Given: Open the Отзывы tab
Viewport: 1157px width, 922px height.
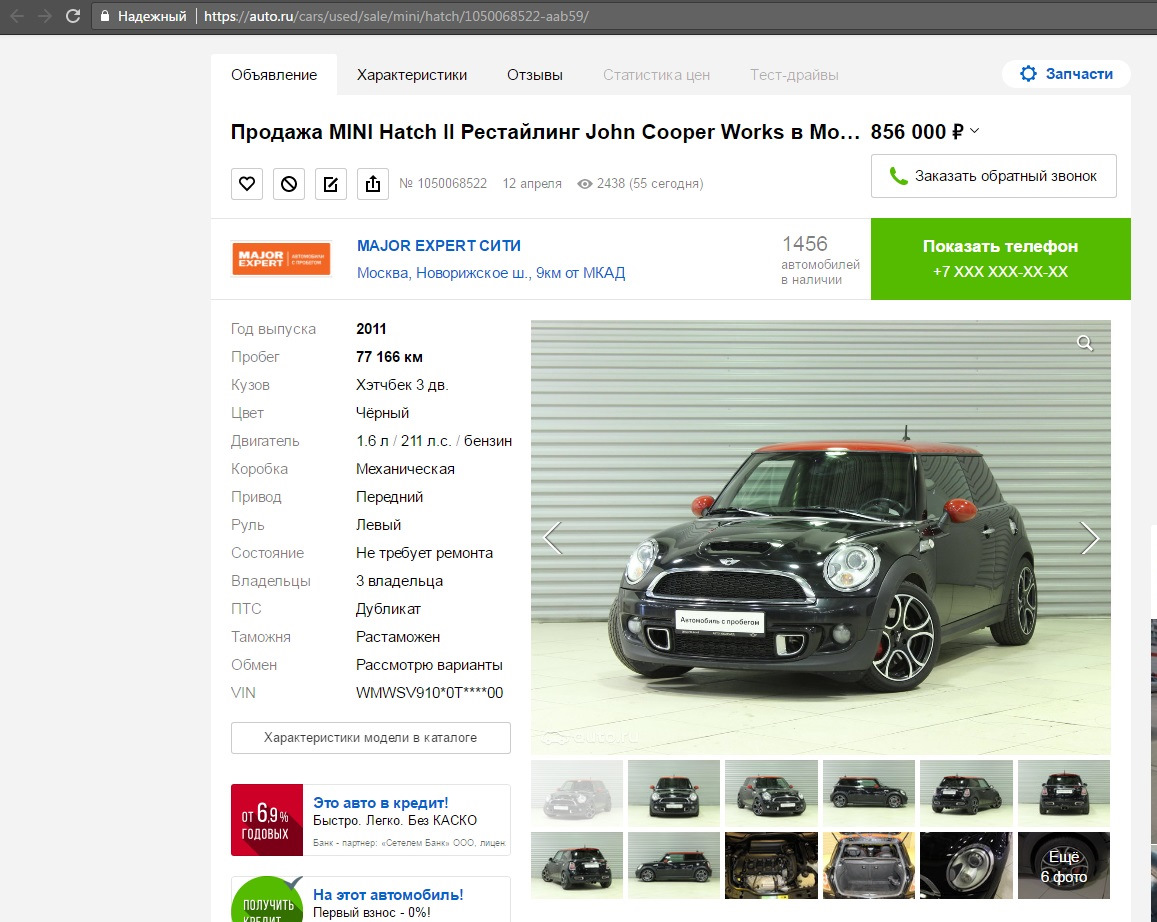Looking at the screenshot, I should coord(534,74).
